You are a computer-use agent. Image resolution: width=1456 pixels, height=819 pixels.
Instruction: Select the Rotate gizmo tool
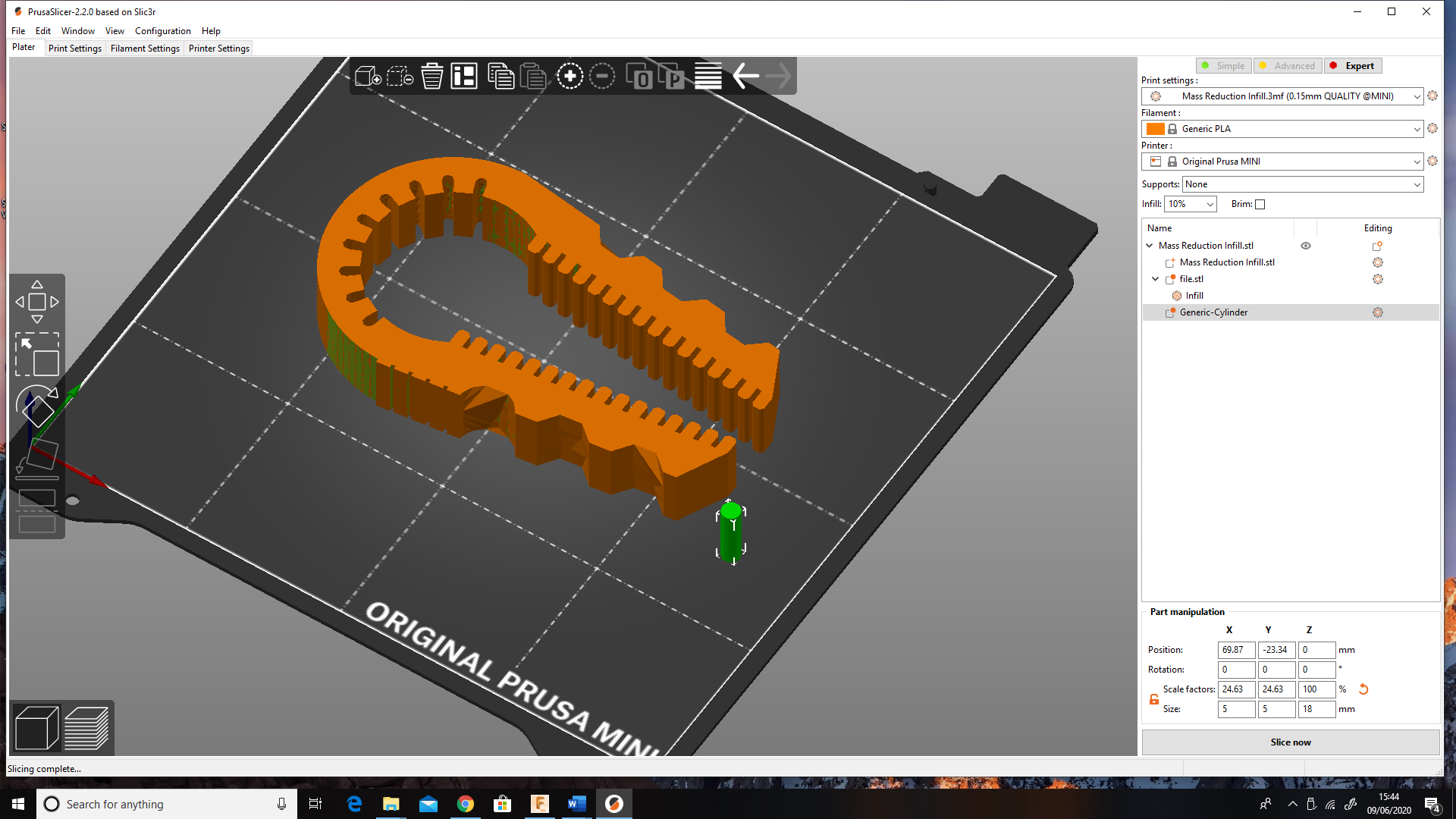click(x=36, y=406)
